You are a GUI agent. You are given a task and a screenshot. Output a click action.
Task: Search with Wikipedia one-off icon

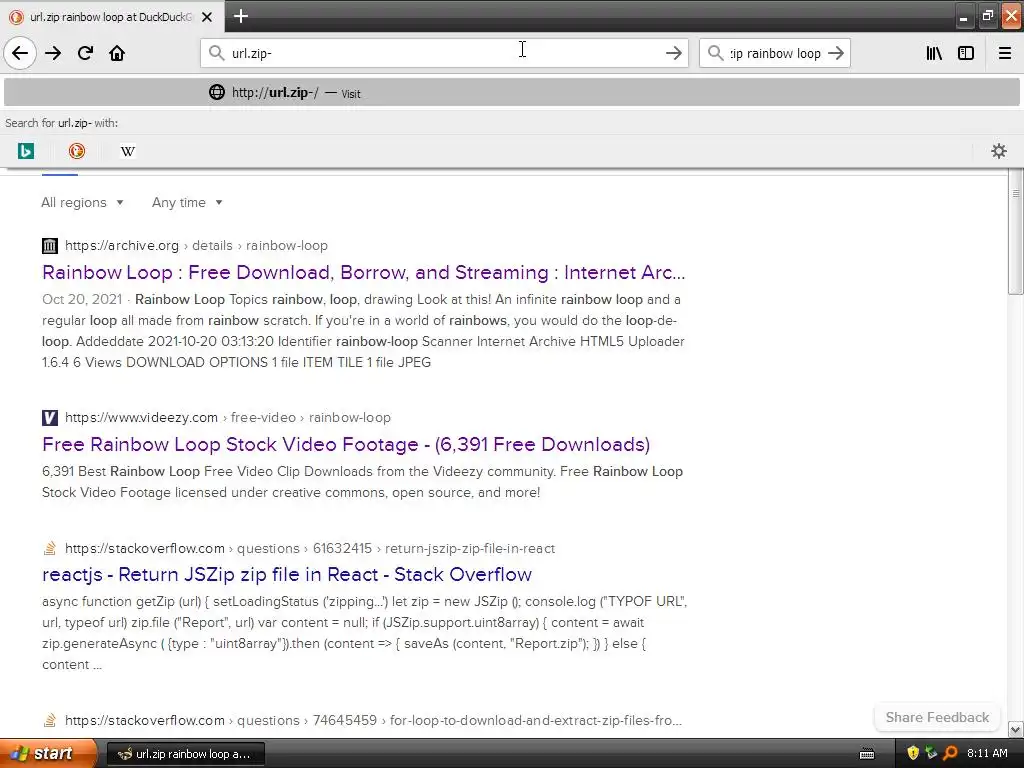coord(127,151)
